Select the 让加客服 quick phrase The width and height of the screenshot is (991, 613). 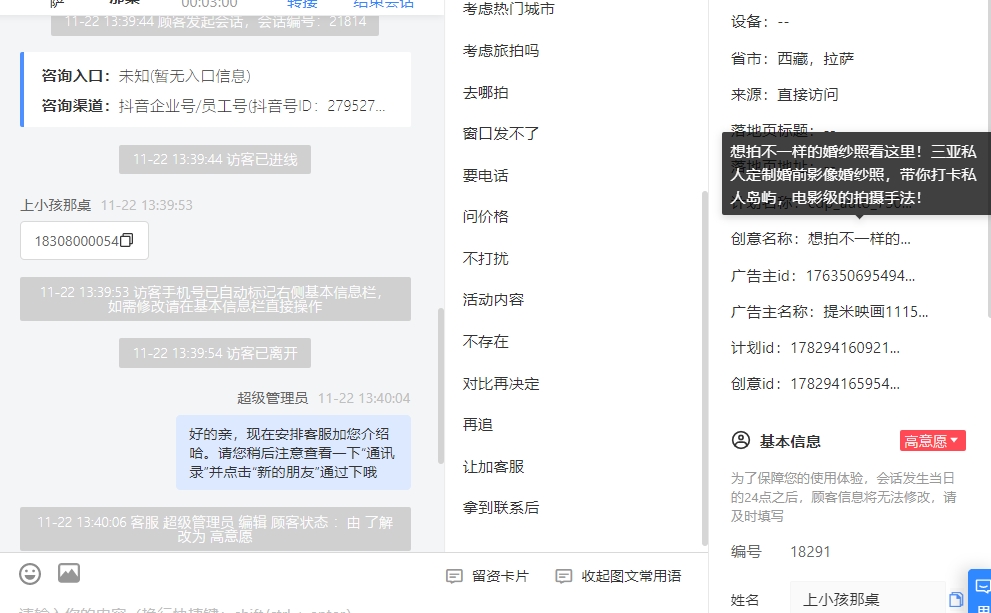pyautogui.click(x=493, y=467)
